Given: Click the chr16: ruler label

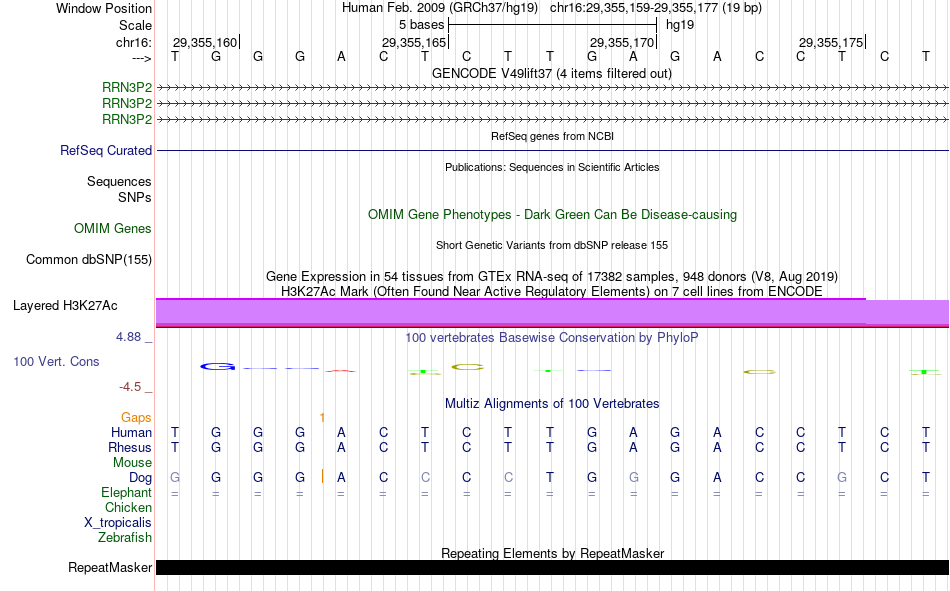Looking at the screenshot, I should [133, 42].
